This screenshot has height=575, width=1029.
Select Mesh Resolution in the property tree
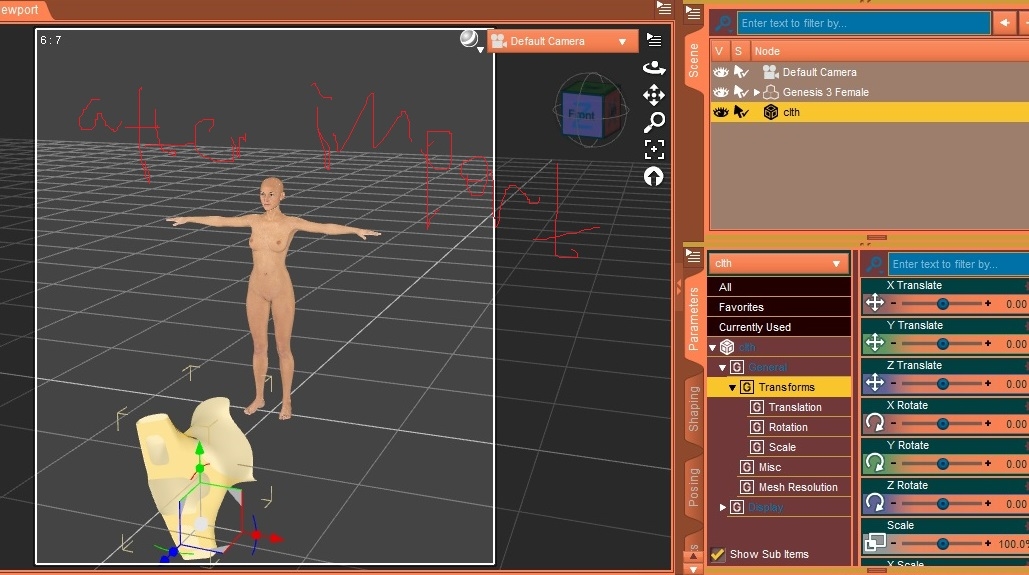(x=797, y=487)
